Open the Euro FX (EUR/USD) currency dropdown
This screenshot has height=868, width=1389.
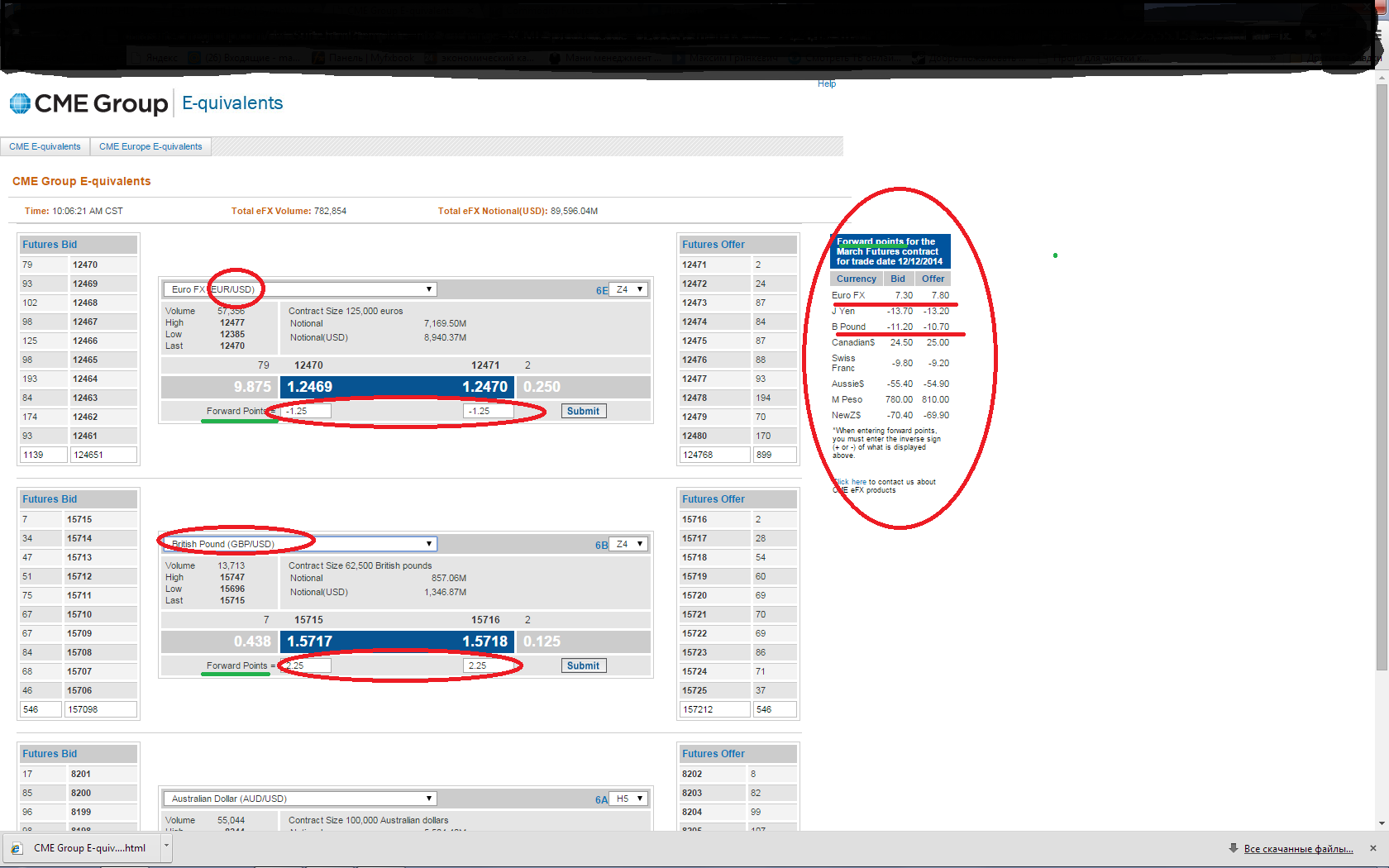[300, 289]
